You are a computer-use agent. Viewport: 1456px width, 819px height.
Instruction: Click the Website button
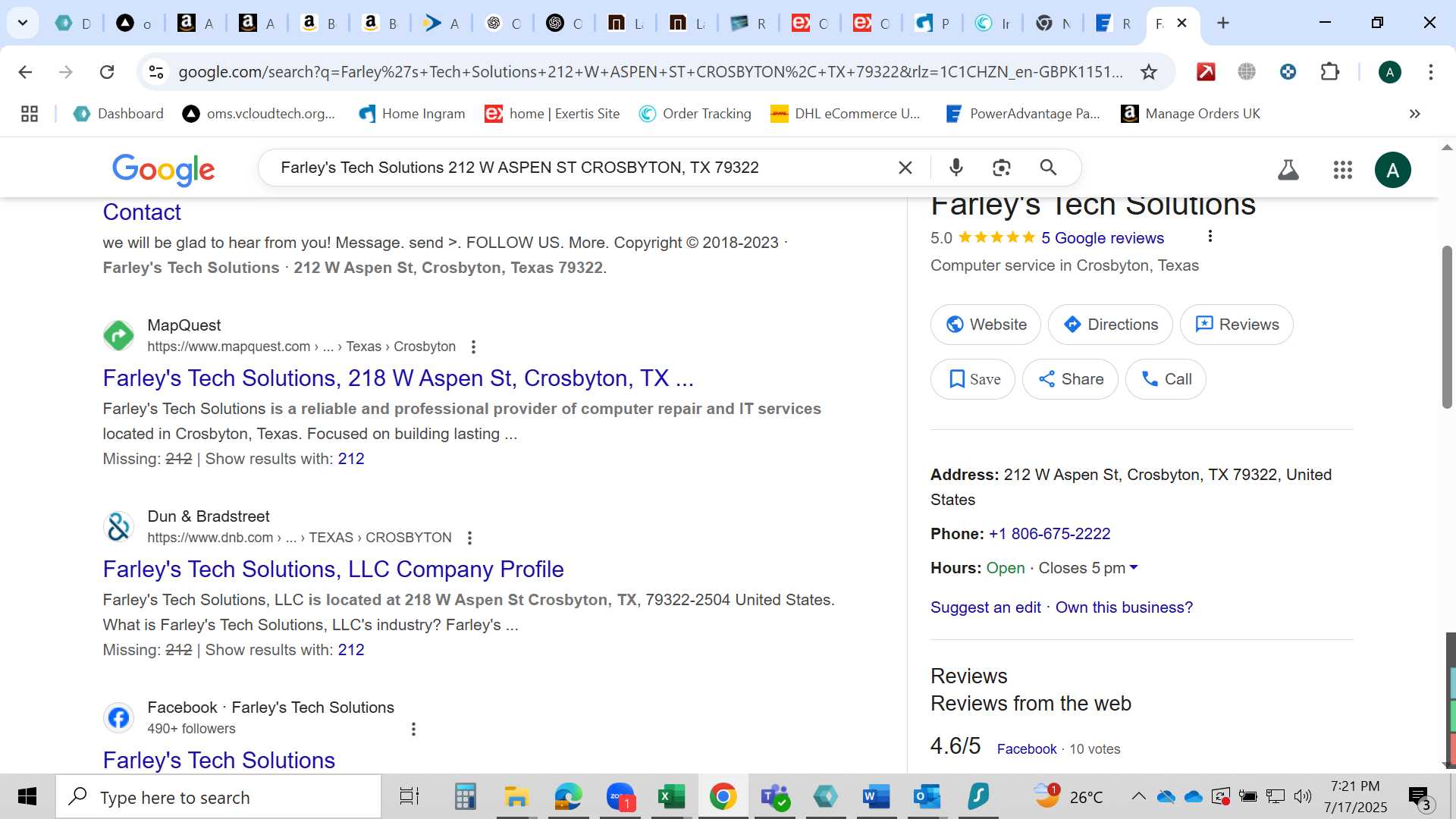pos(985,325)
